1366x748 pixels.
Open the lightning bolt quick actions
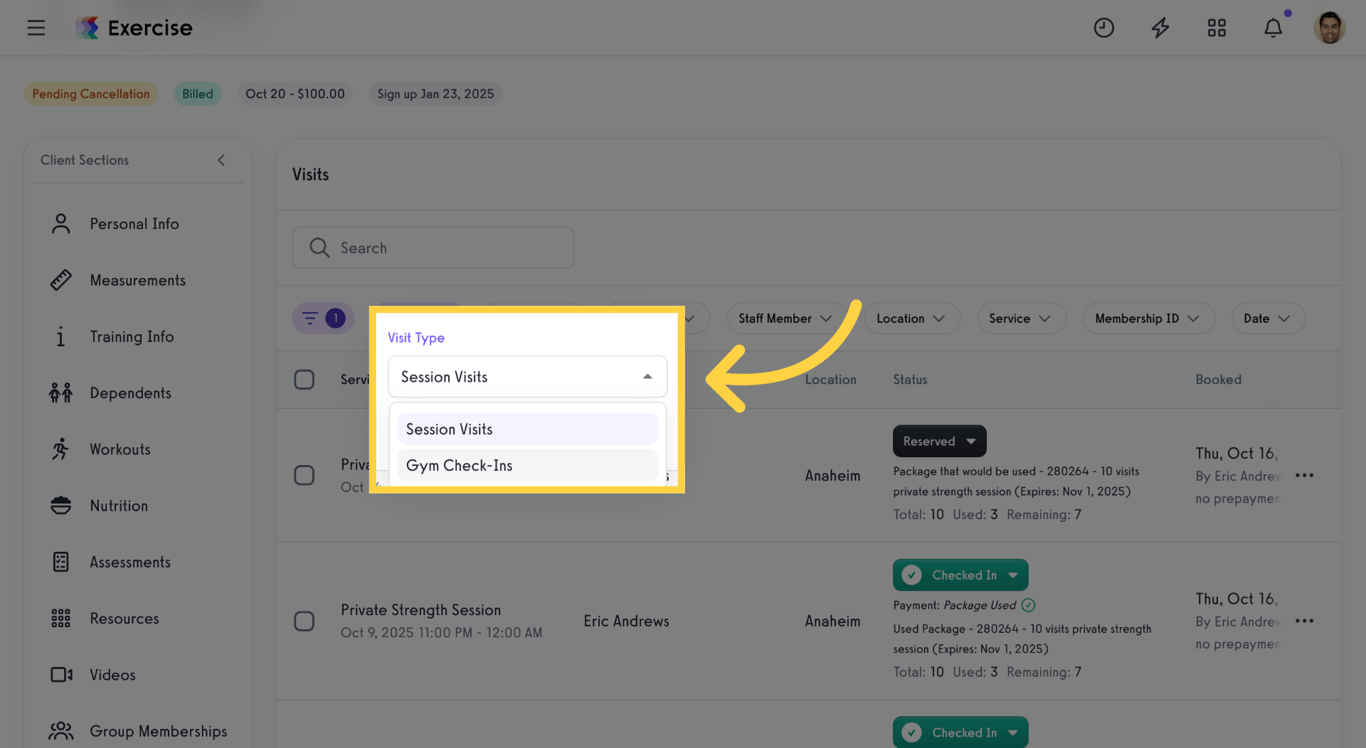pyautogui.click(x=1160, y=28)
